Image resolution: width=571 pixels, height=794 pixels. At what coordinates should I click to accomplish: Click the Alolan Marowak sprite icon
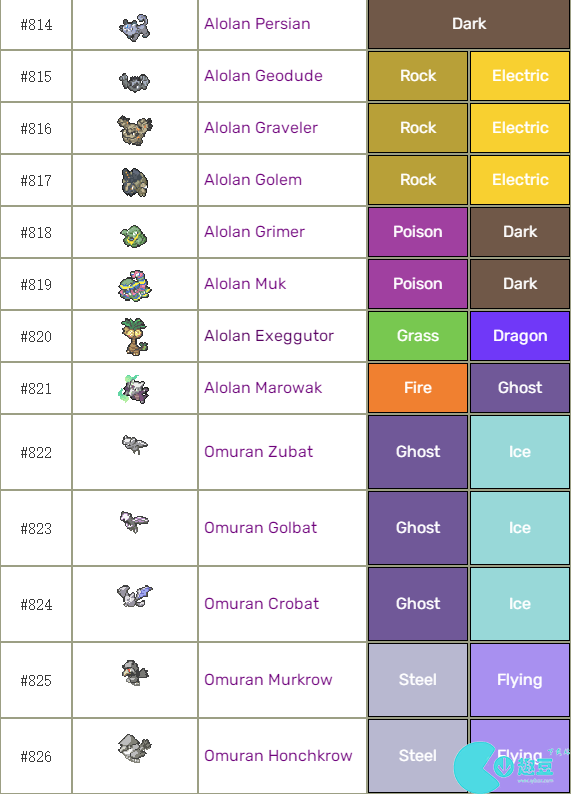pyautogui.click(x=134, y=389)
